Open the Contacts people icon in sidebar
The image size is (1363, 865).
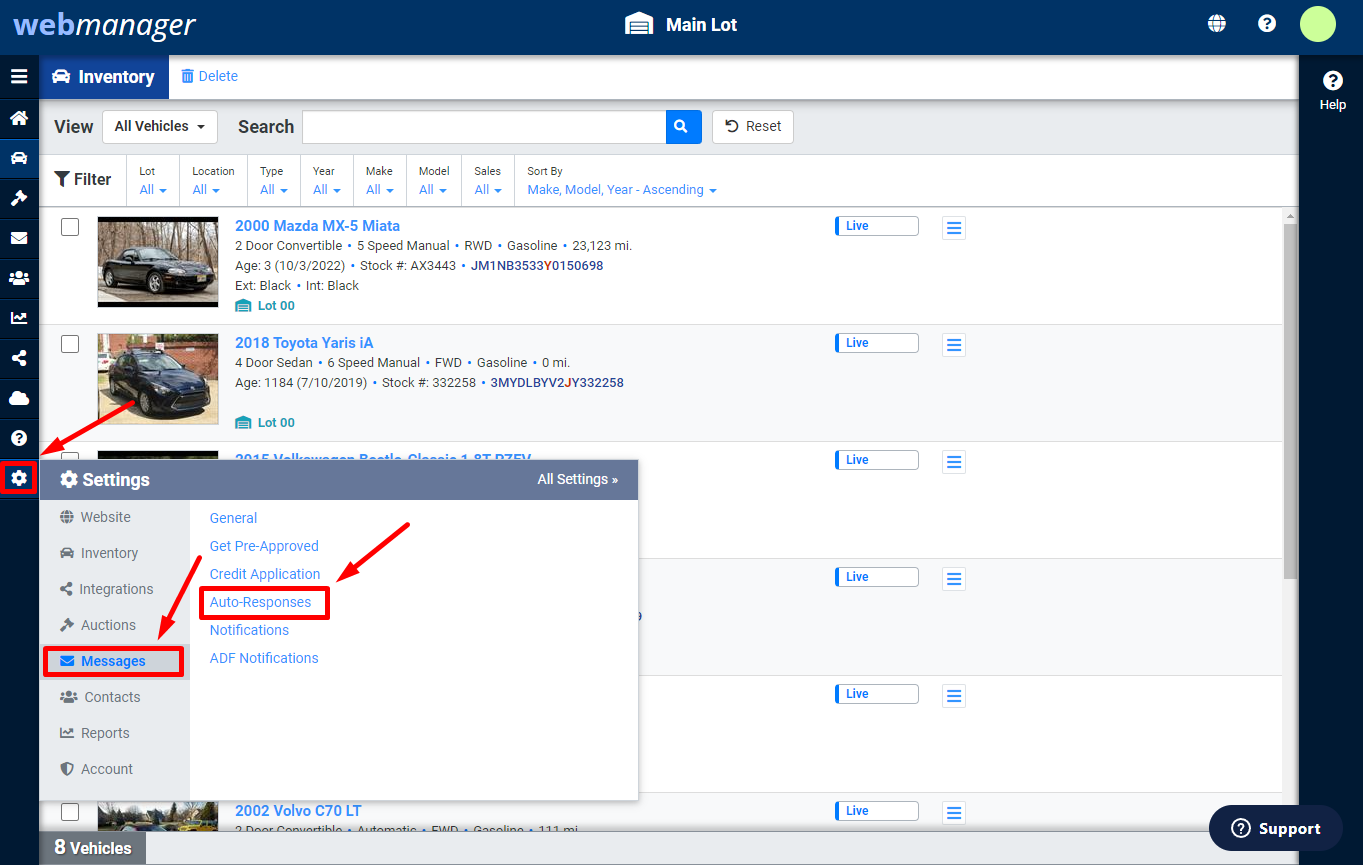coord(19,278)
